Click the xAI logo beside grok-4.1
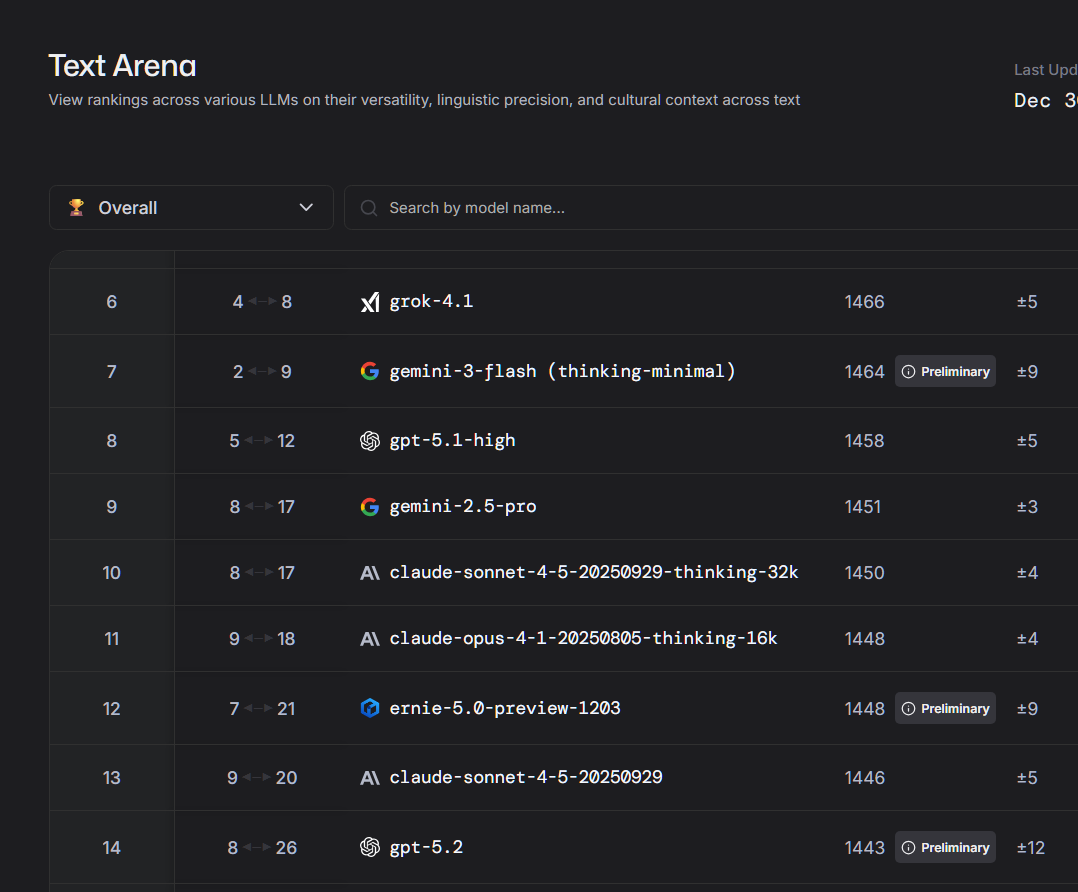 (370, 302)
